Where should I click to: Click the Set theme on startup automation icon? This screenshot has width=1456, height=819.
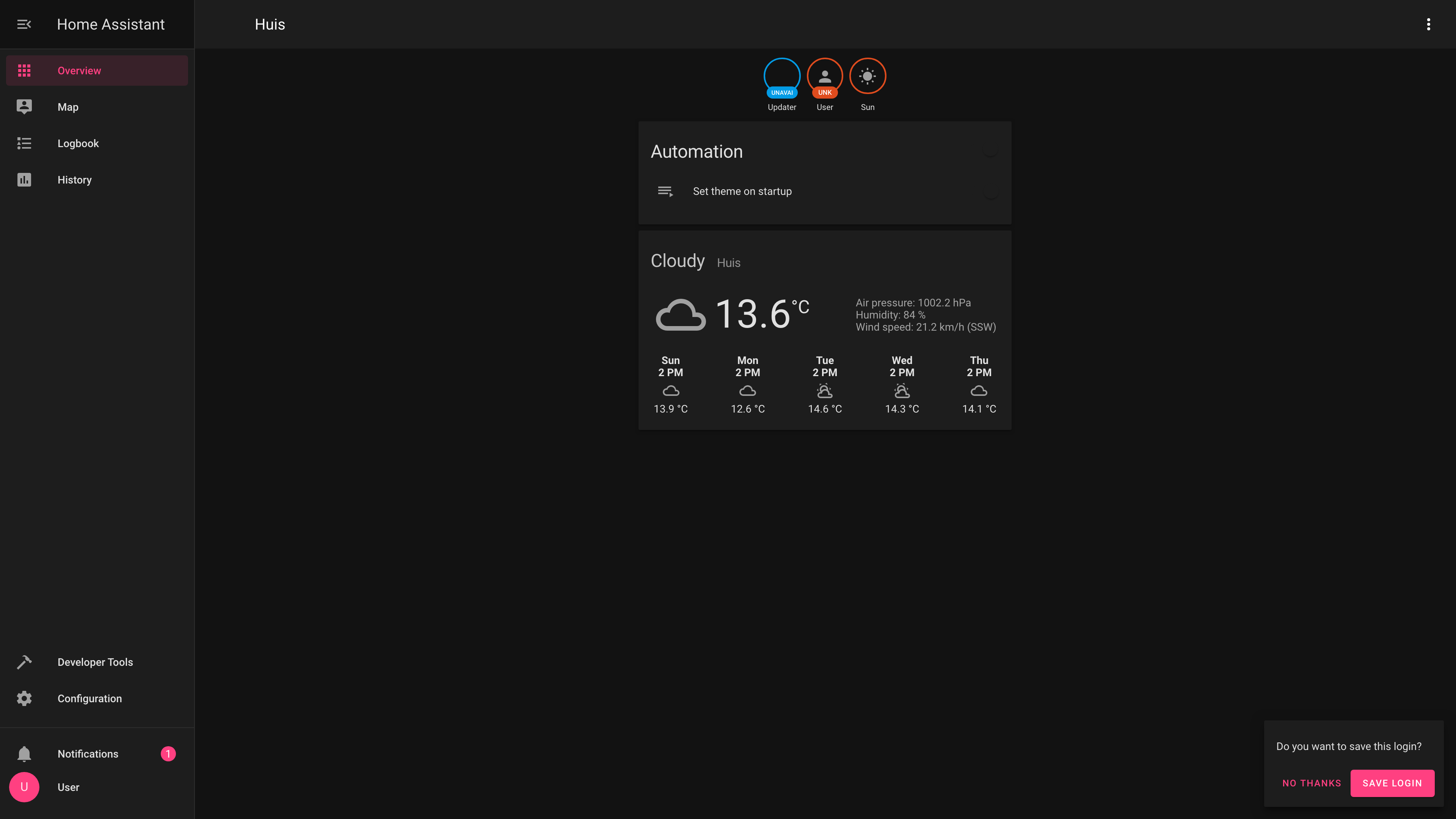[x=665, y=191]
